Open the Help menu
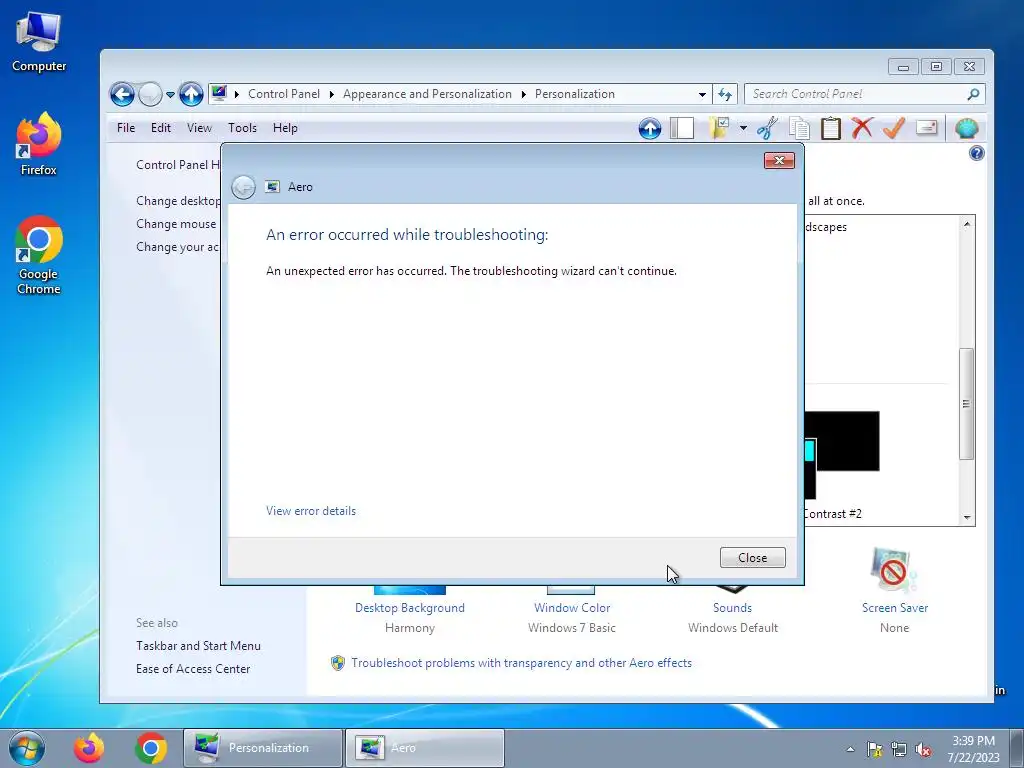 tap(285, 128)
